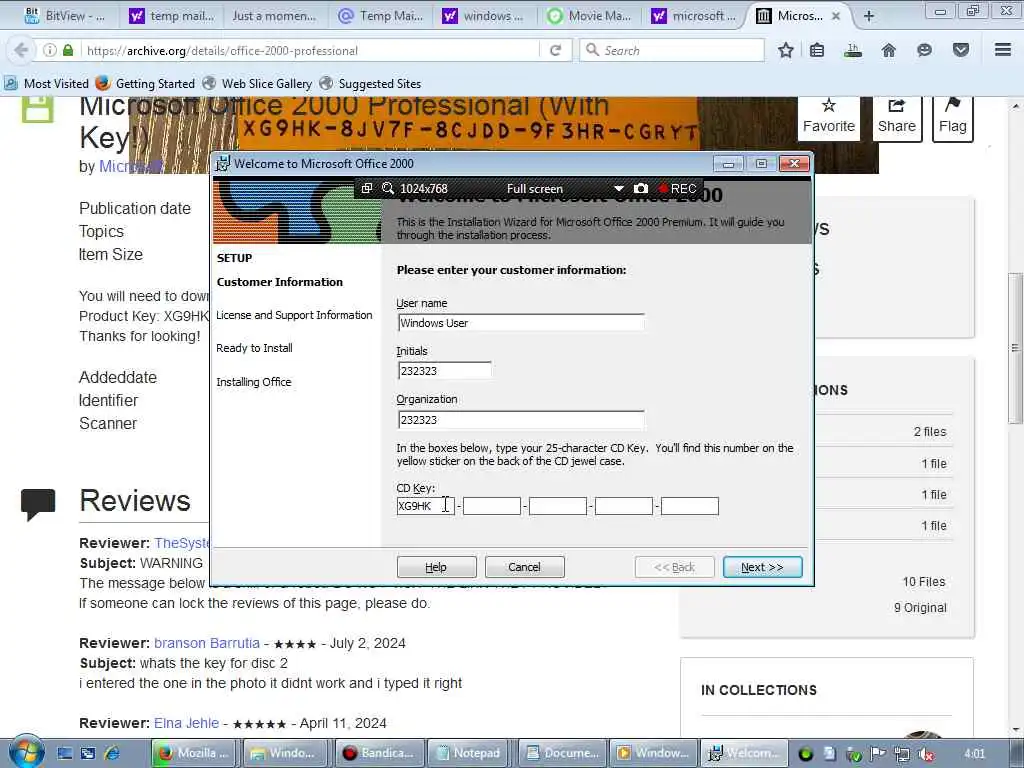The width and height of the screenshot is (1024, 768).
Task: Click Help in Office setup wizard
Action: coord(436,567)
